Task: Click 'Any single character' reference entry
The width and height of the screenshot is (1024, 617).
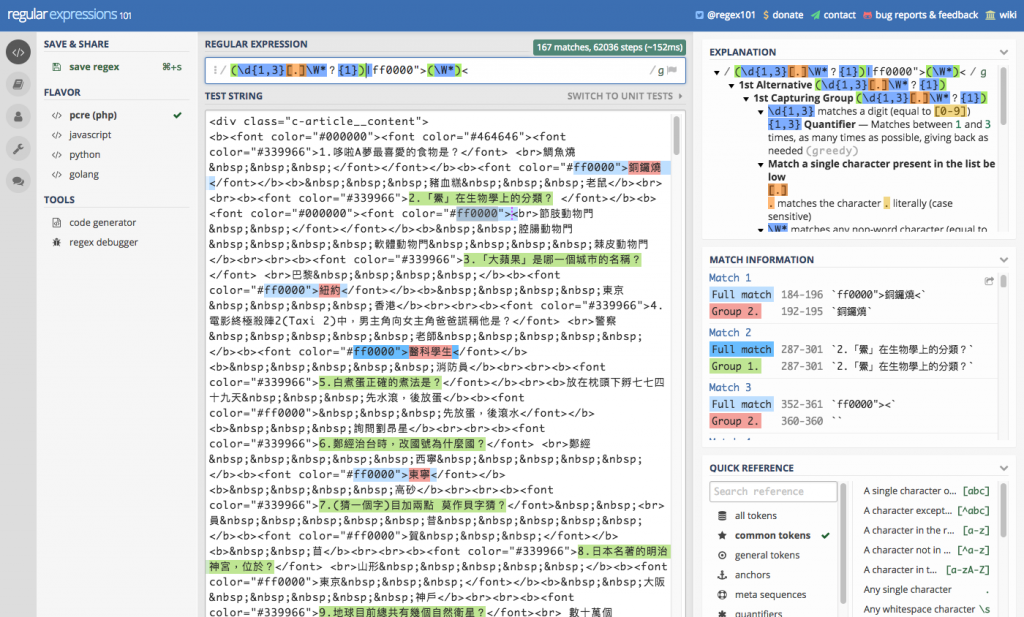Action: (925, 590)
